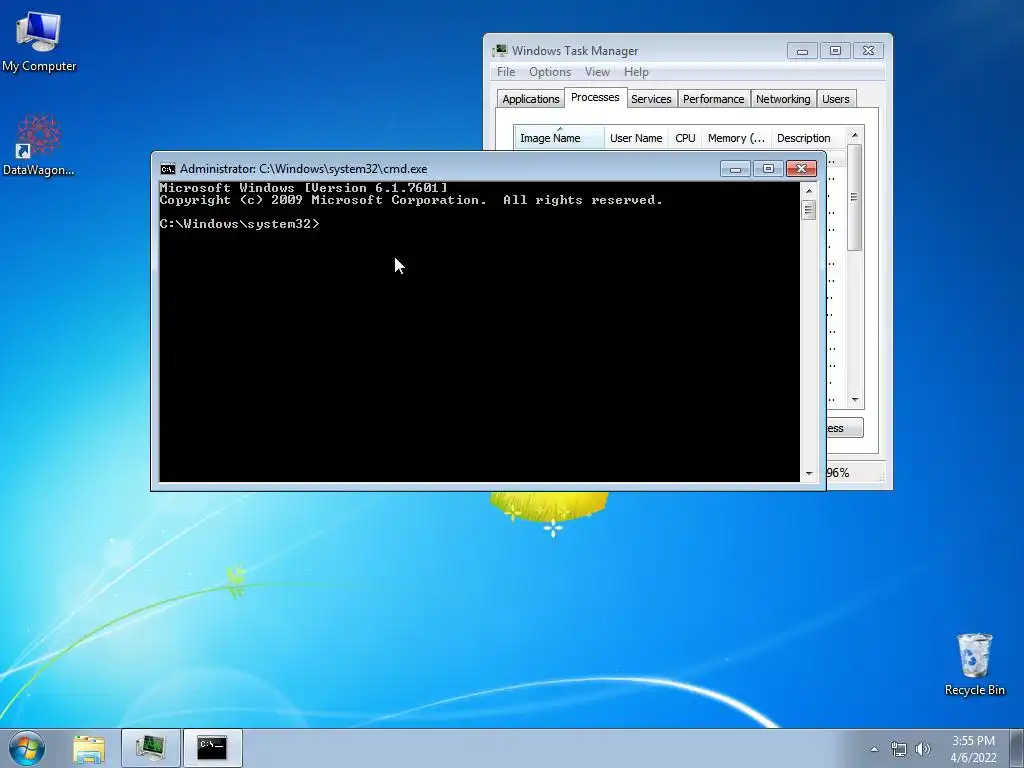Go to the Networking tab
Screen dimensions: 1024x768
coord(783,99)
